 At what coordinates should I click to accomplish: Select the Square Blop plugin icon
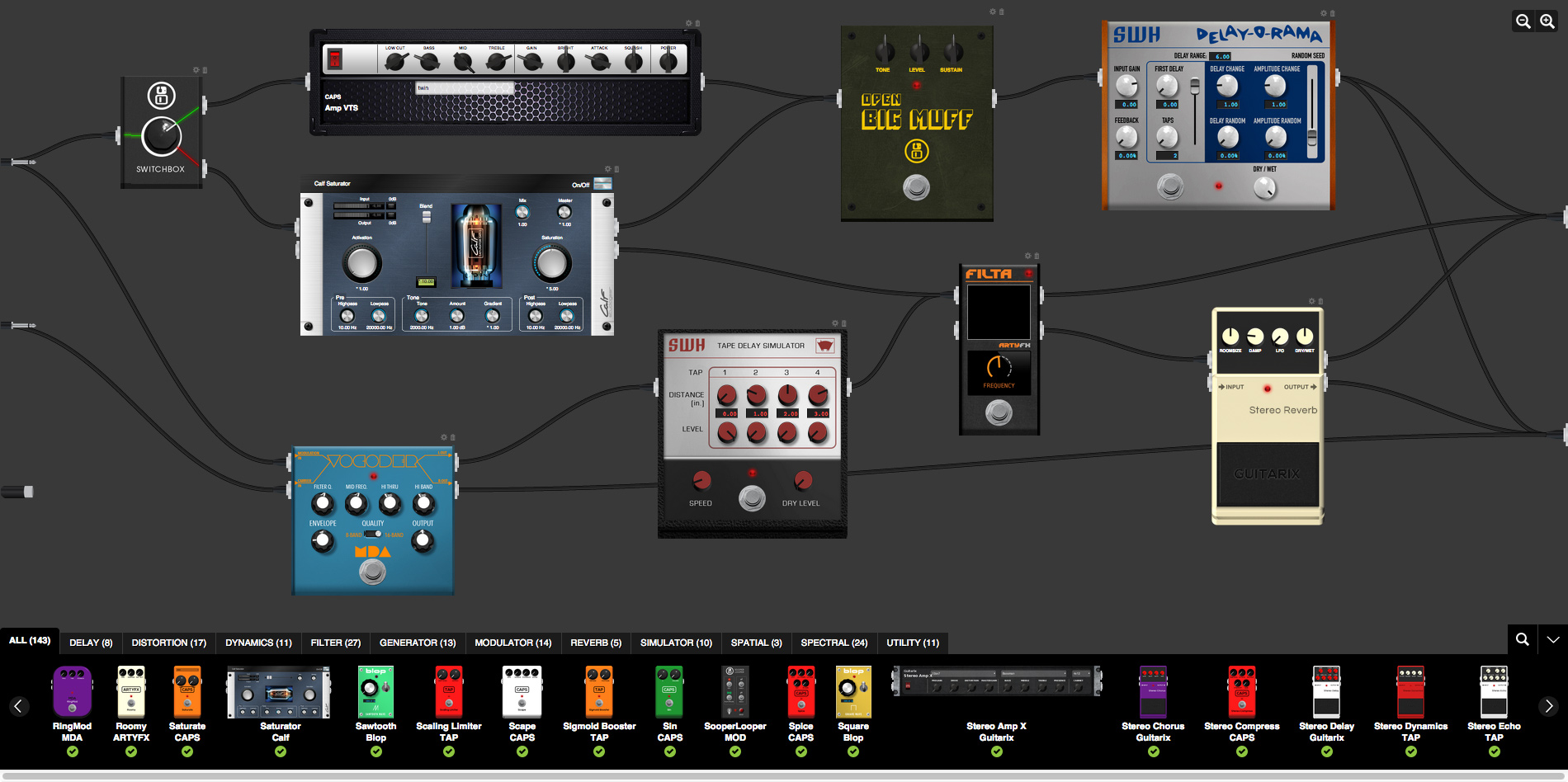(853, 692)
